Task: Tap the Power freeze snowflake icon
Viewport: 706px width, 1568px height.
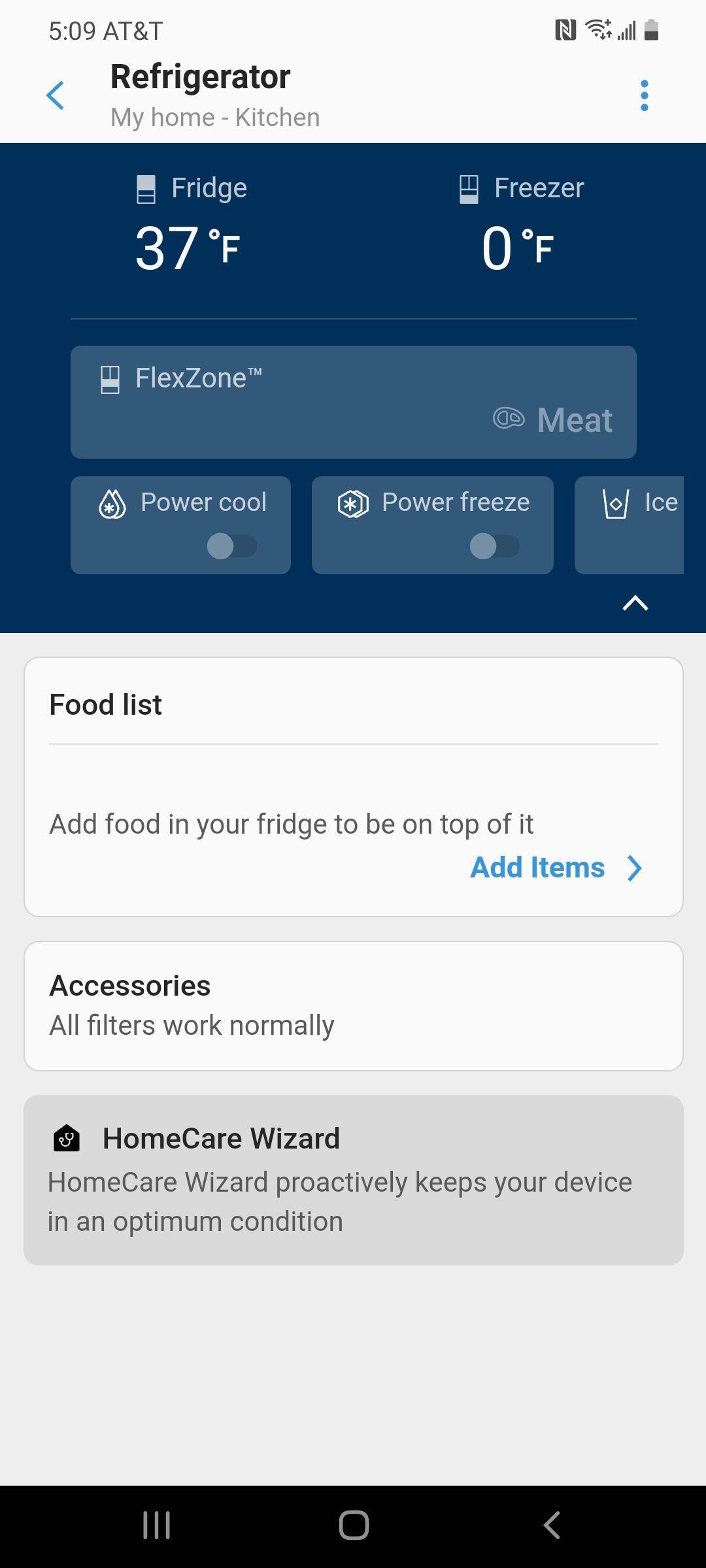Action: 353,504
